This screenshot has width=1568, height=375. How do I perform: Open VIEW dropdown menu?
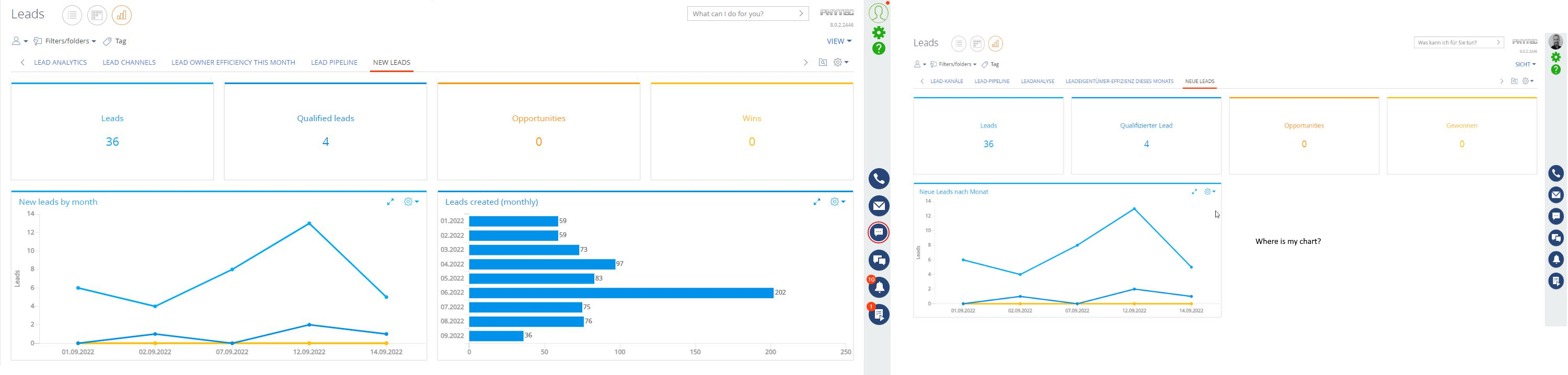click(x=839, y=41)
